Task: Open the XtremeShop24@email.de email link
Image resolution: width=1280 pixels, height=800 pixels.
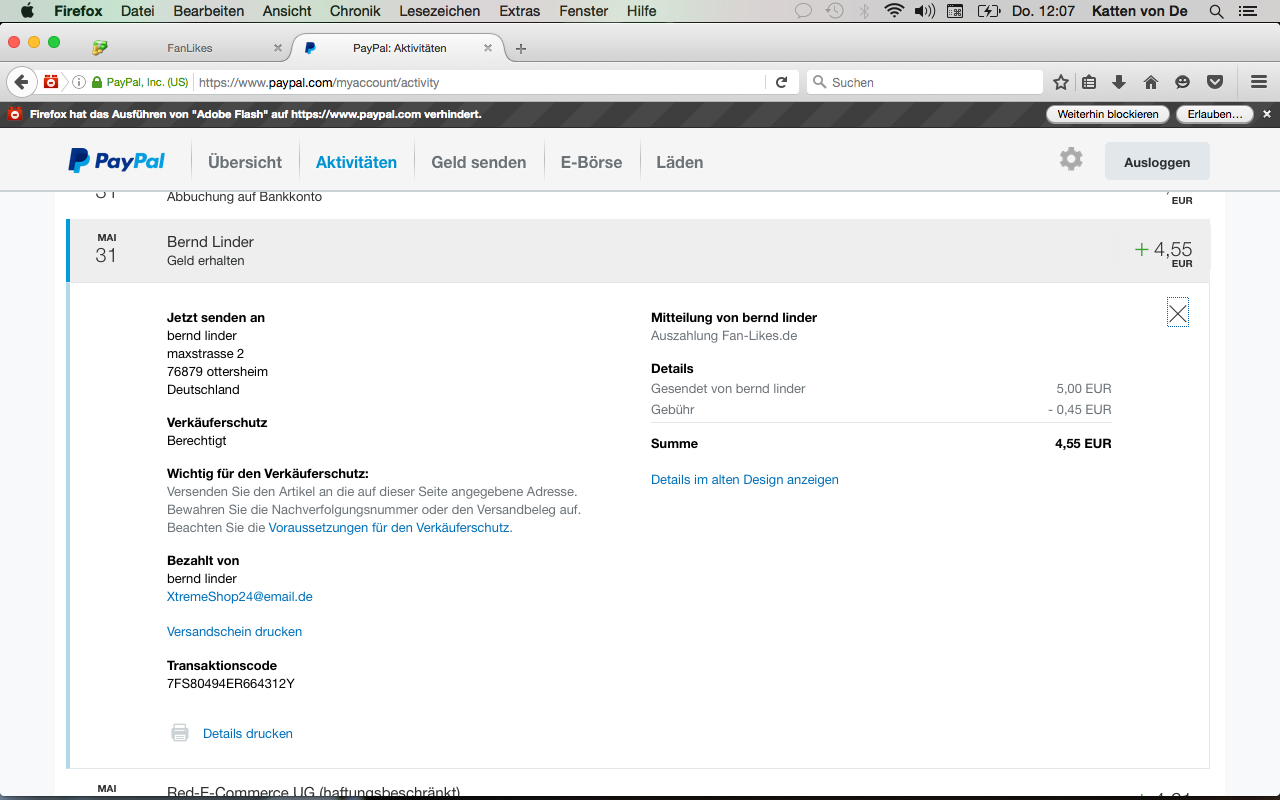Action: (240, 597)
